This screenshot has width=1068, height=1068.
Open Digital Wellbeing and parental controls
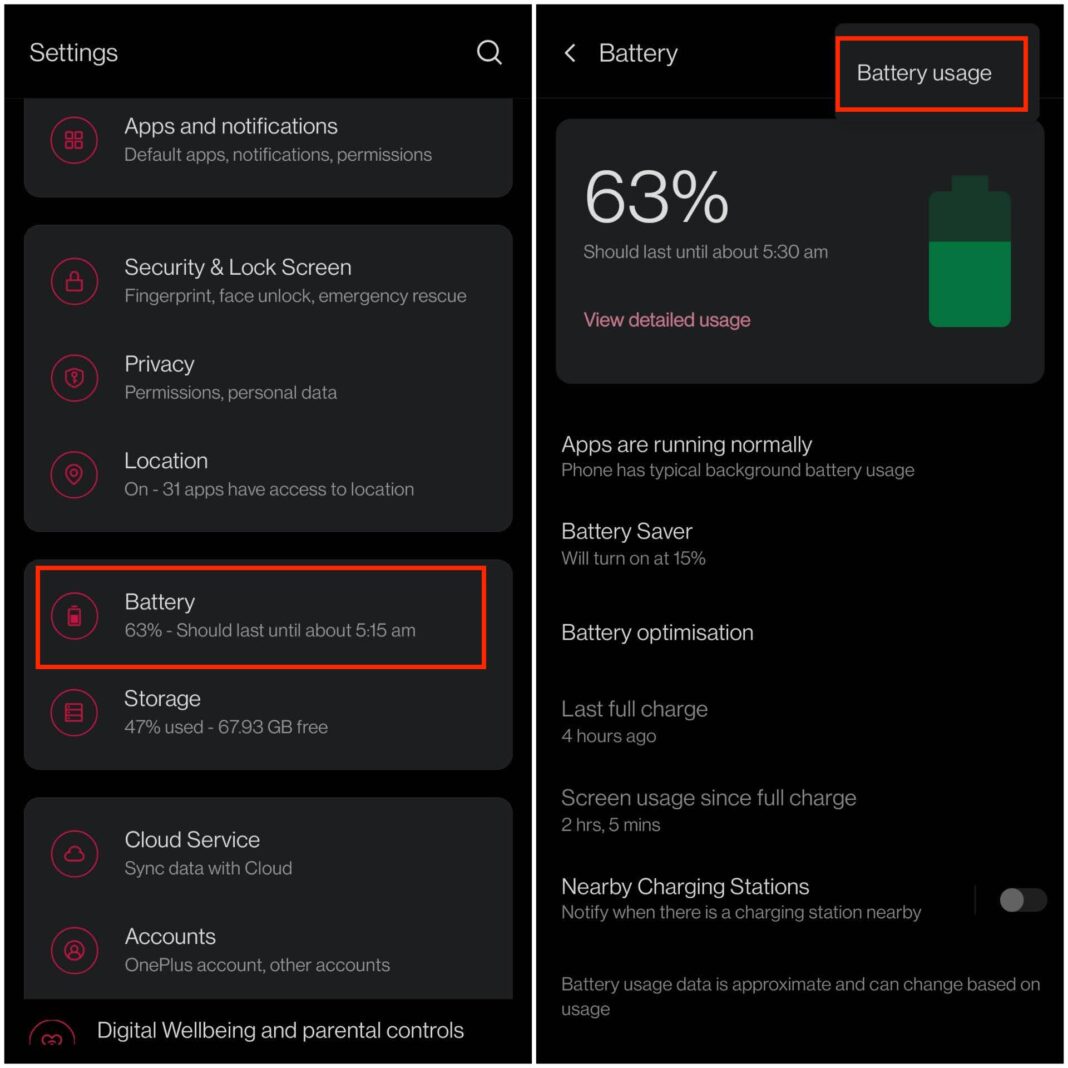click(281, 1030)
